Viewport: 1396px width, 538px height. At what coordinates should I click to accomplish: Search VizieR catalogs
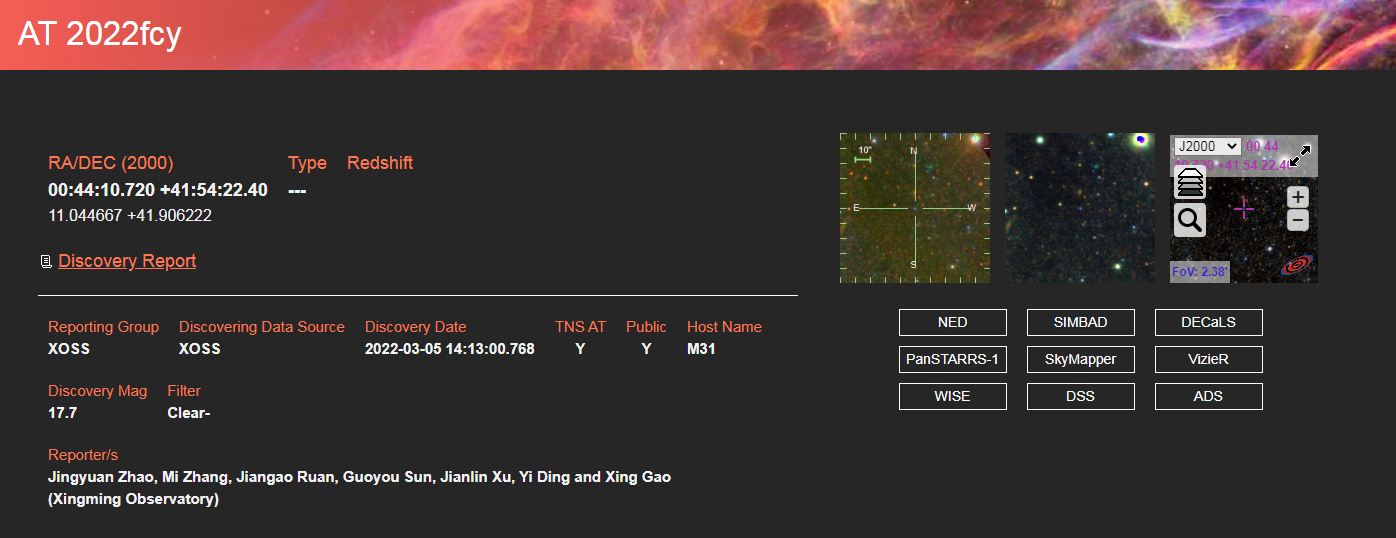(1208, 359)
